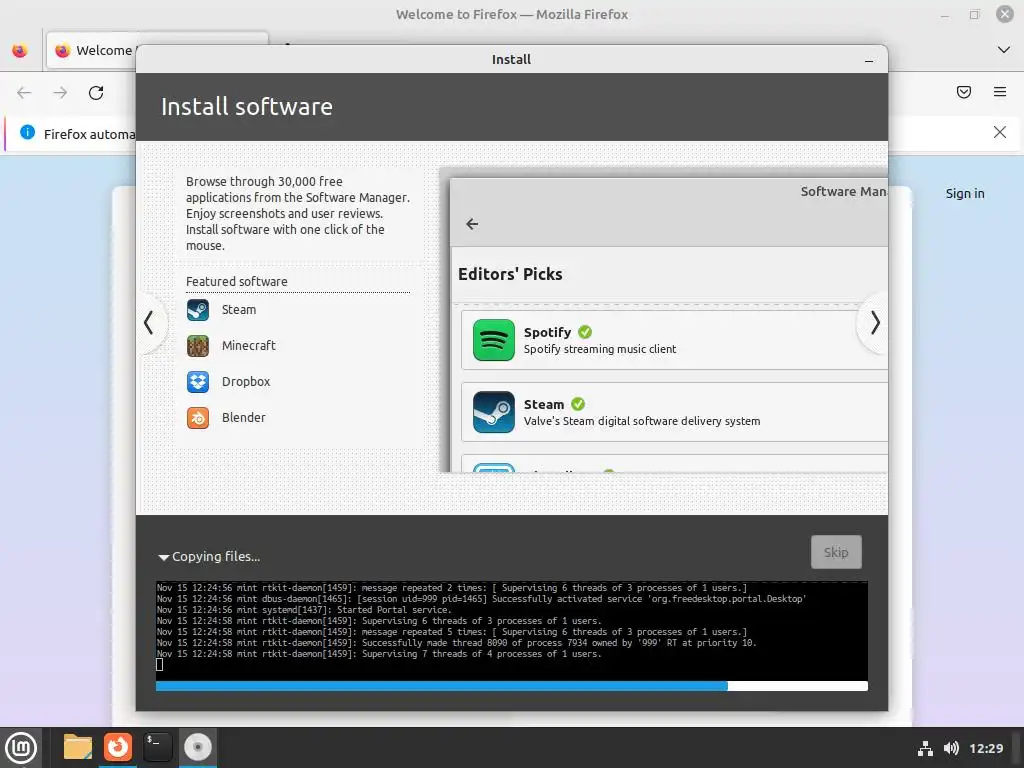The image size is (1024, 768).
Task: Go to the previous slideshow slide
Action: 149,323
